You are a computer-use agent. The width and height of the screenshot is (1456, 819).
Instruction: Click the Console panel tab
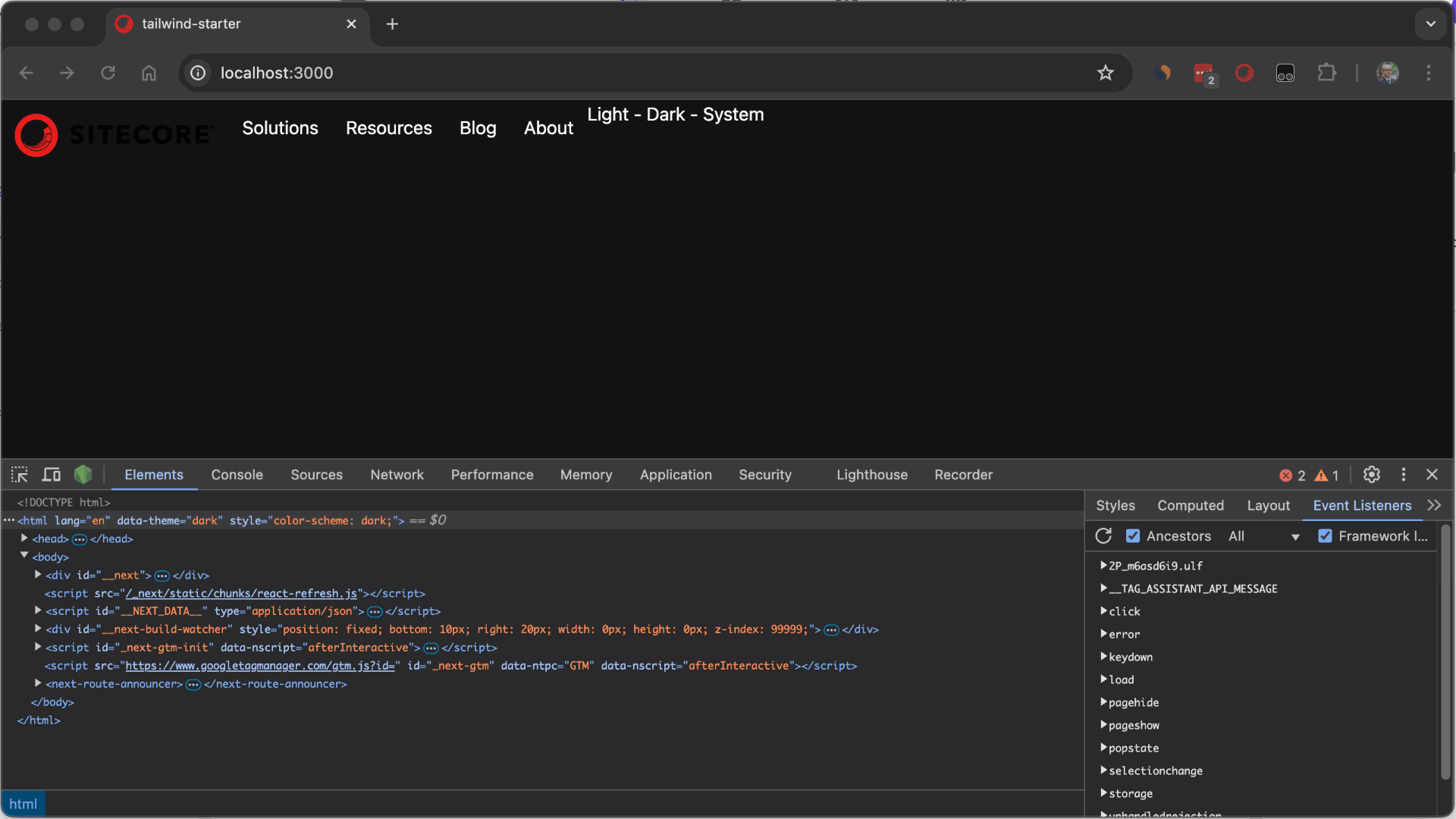pos(237,474)
